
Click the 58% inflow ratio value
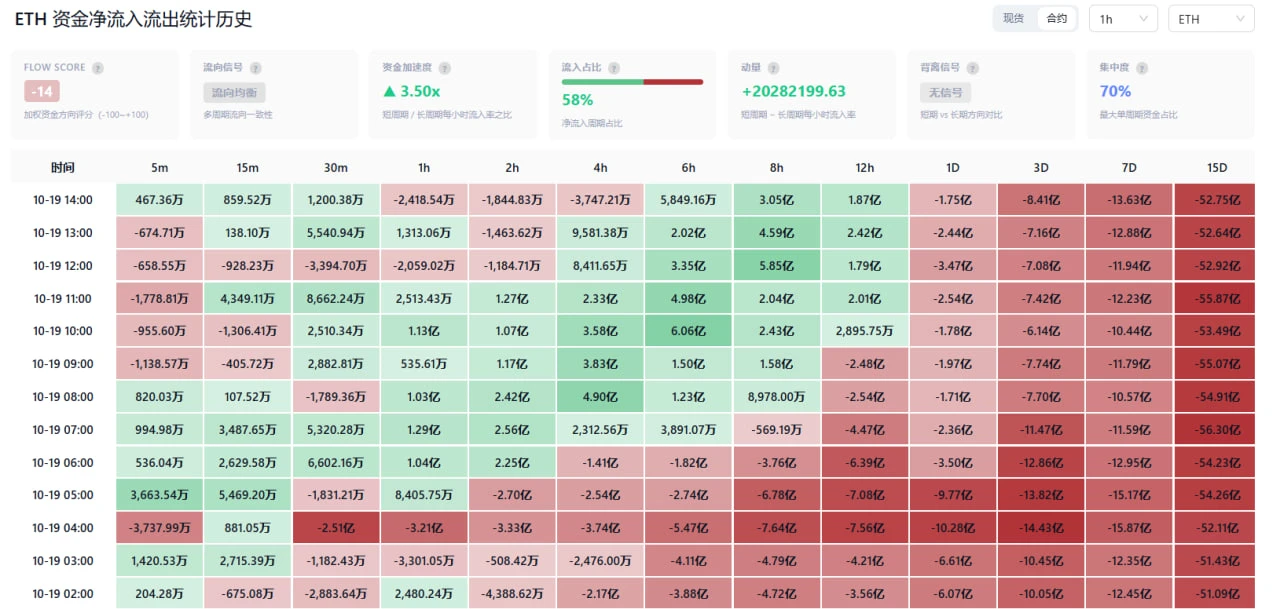tap(577, 100)
